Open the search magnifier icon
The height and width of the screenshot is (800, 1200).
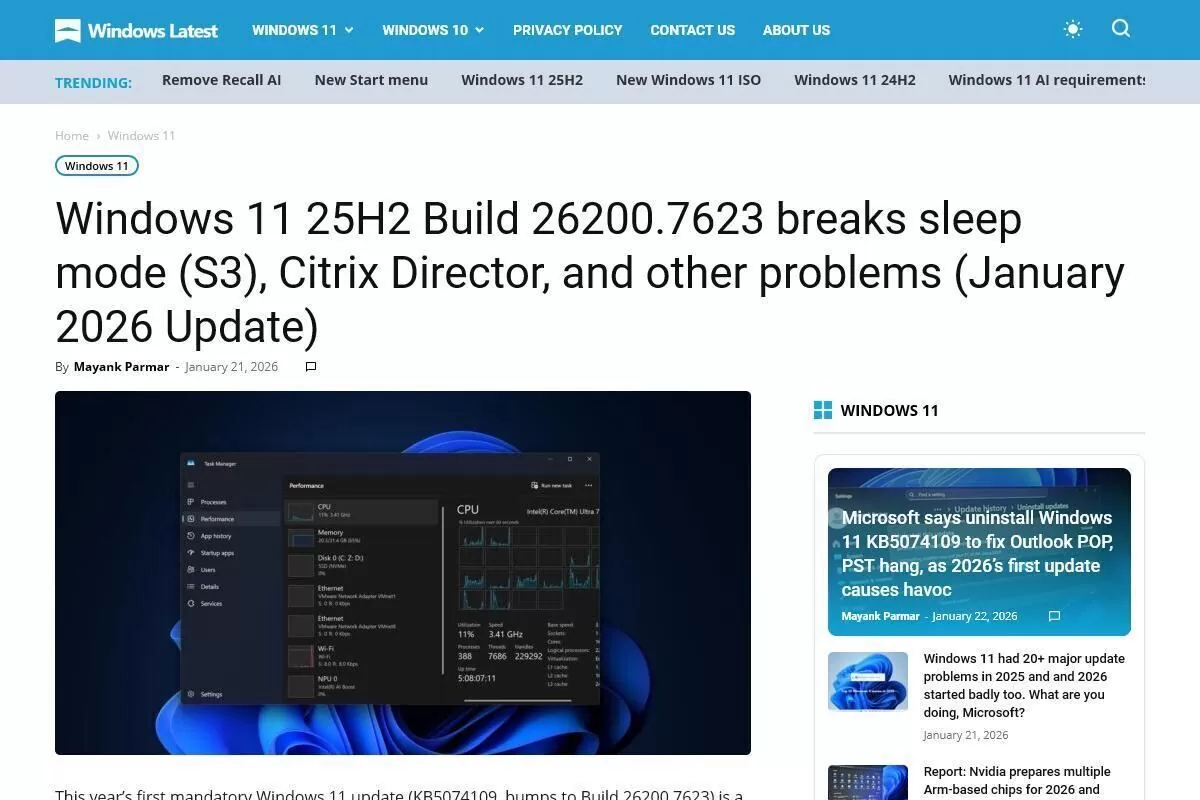tap(1121, 29)
